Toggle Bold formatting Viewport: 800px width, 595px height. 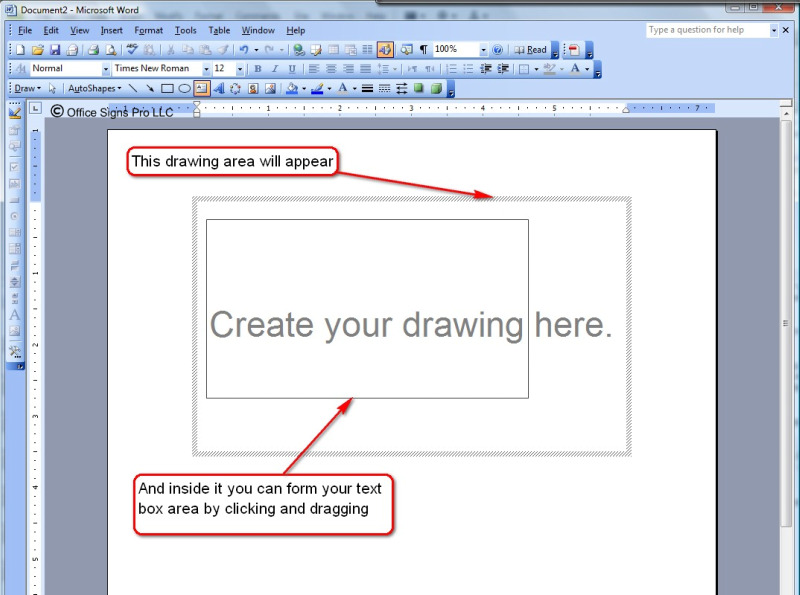(x=257, y=69)
